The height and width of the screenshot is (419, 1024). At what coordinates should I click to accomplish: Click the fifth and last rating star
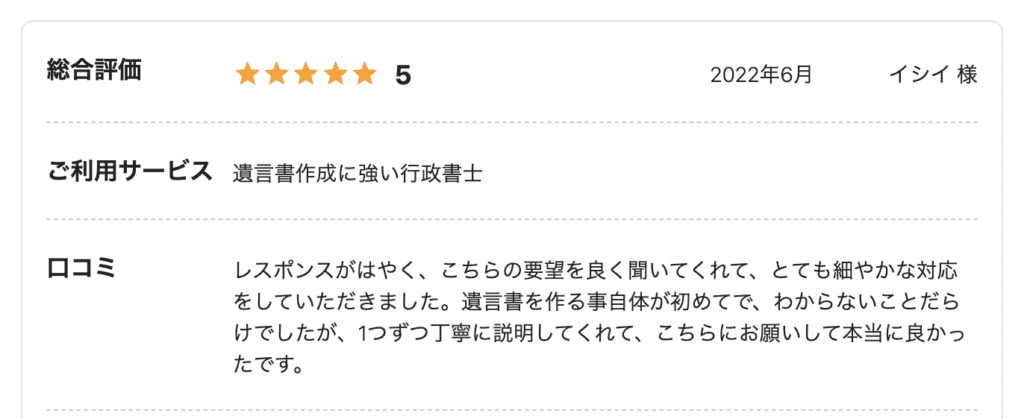[x=364, y=74]
